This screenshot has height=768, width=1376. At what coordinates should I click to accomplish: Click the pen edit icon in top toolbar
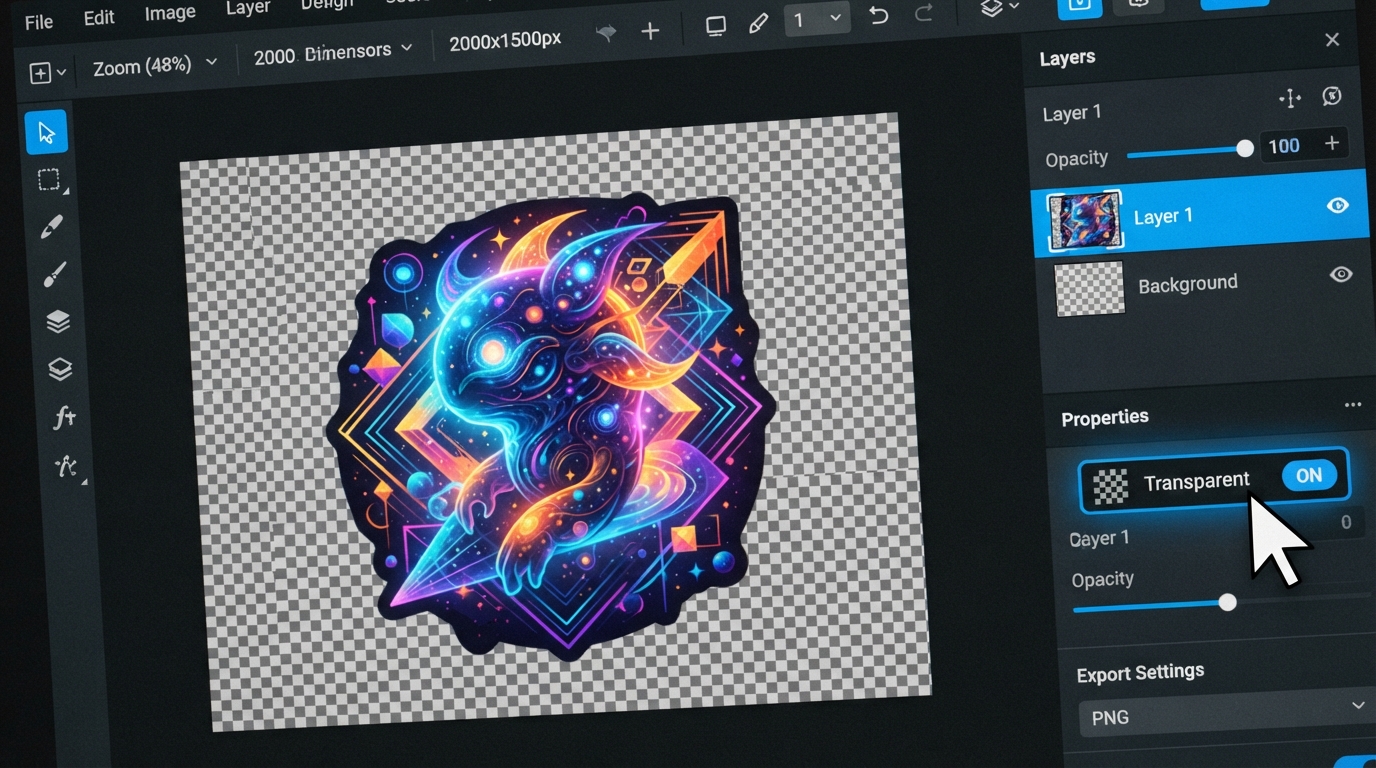[x=759, y=22]
